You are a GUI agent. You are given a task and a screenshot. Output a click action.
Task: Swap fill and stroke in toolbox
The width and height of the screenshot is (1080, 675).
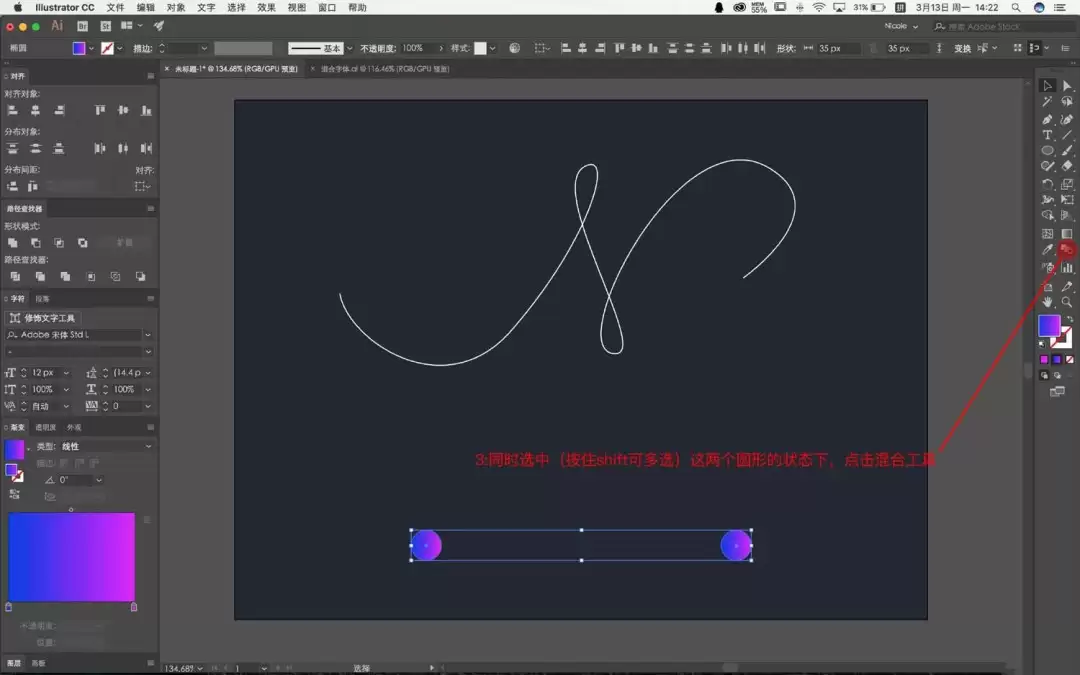1070,319
